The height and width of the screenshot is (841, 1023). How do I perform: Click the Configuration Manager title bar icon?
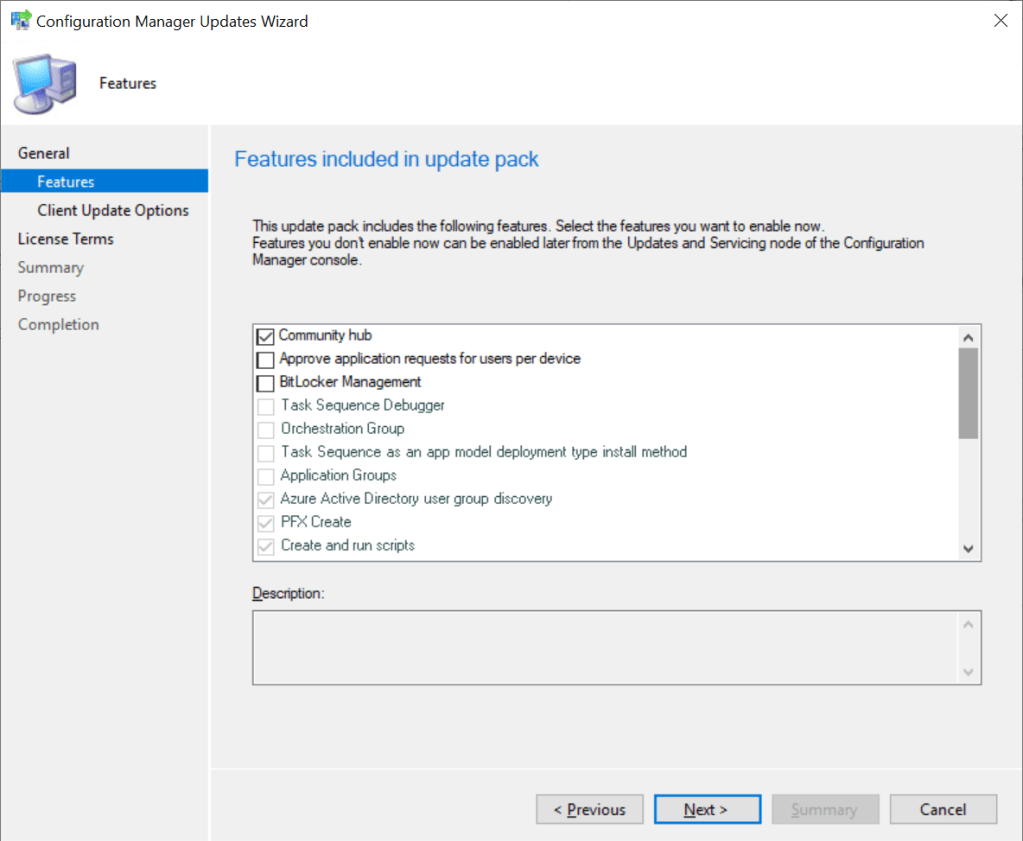19,21
